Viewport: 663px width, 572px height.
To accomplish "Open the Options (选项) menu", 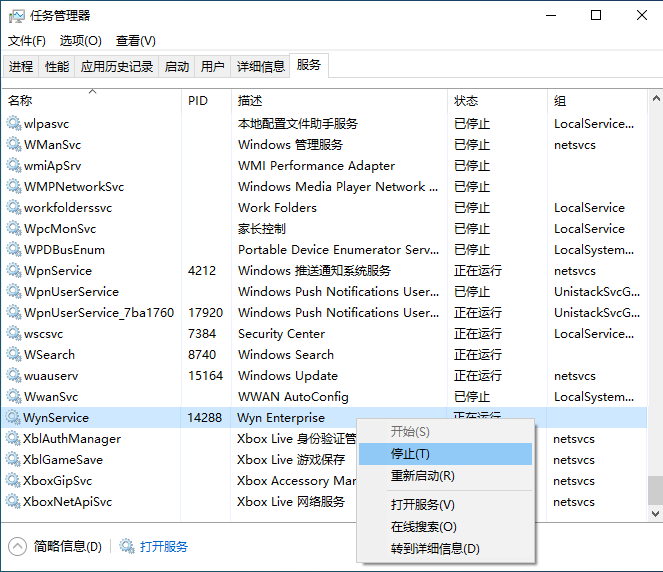I will coord(81,41).
